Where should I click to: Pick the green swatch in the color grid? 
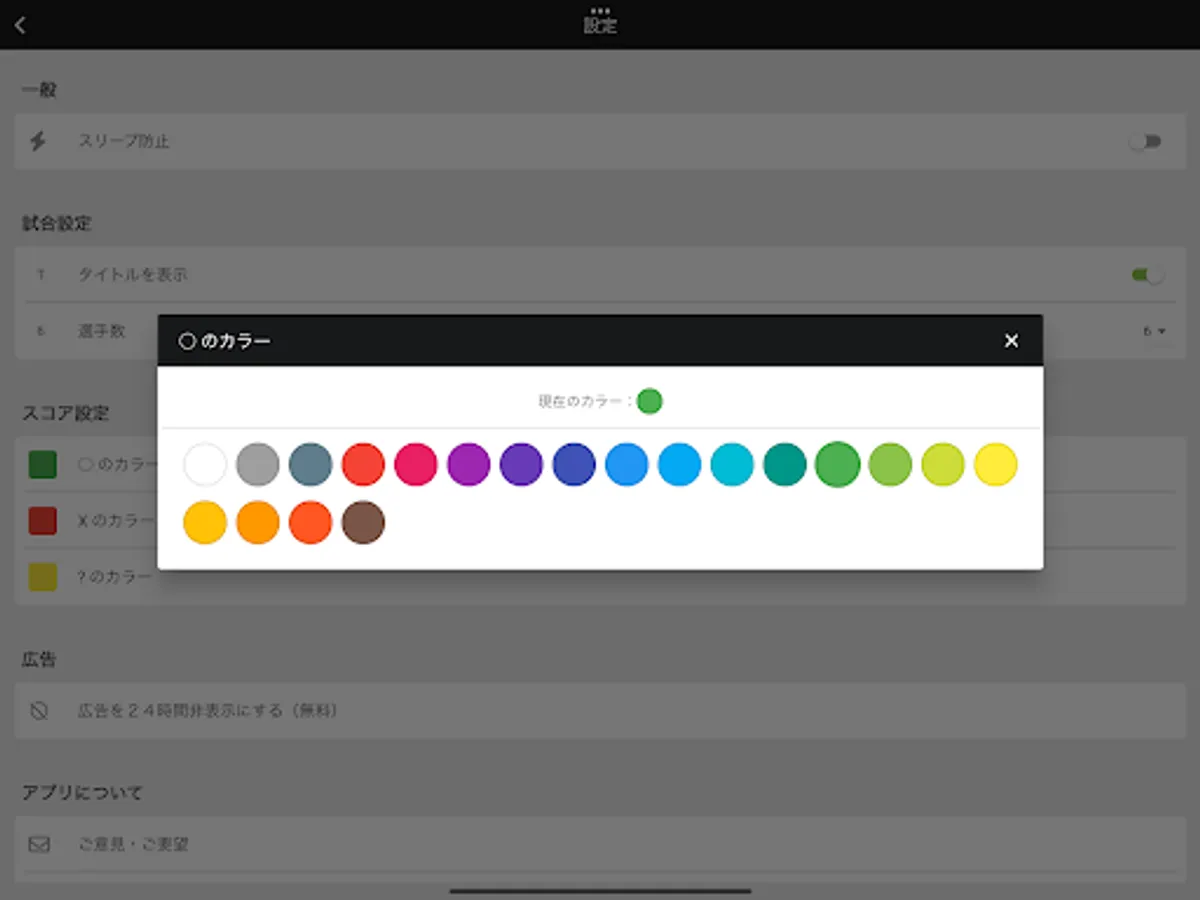(838, 465)
